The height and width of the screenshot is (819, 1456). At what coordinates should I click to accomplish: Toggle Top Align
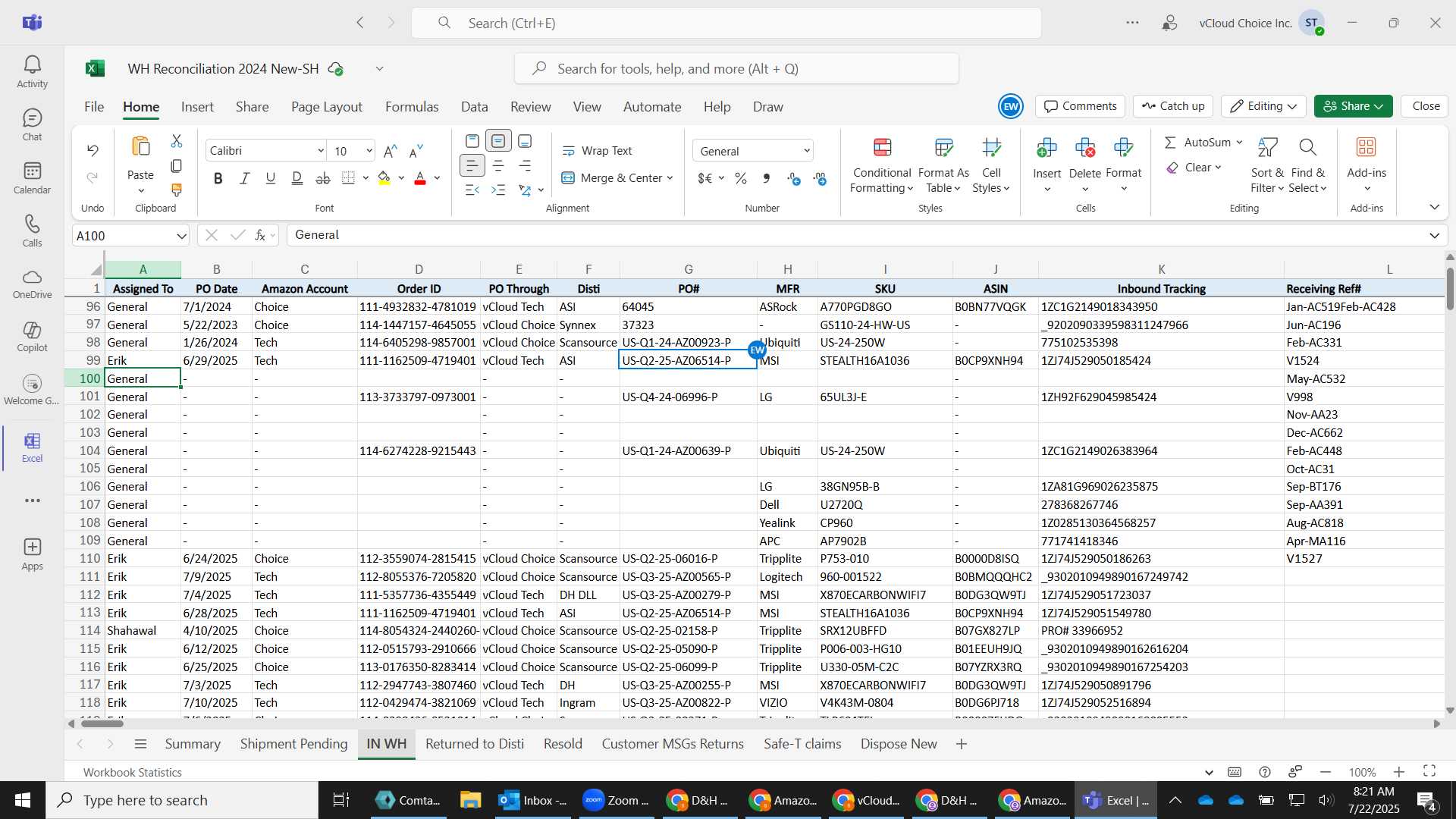tap(472, 141)
